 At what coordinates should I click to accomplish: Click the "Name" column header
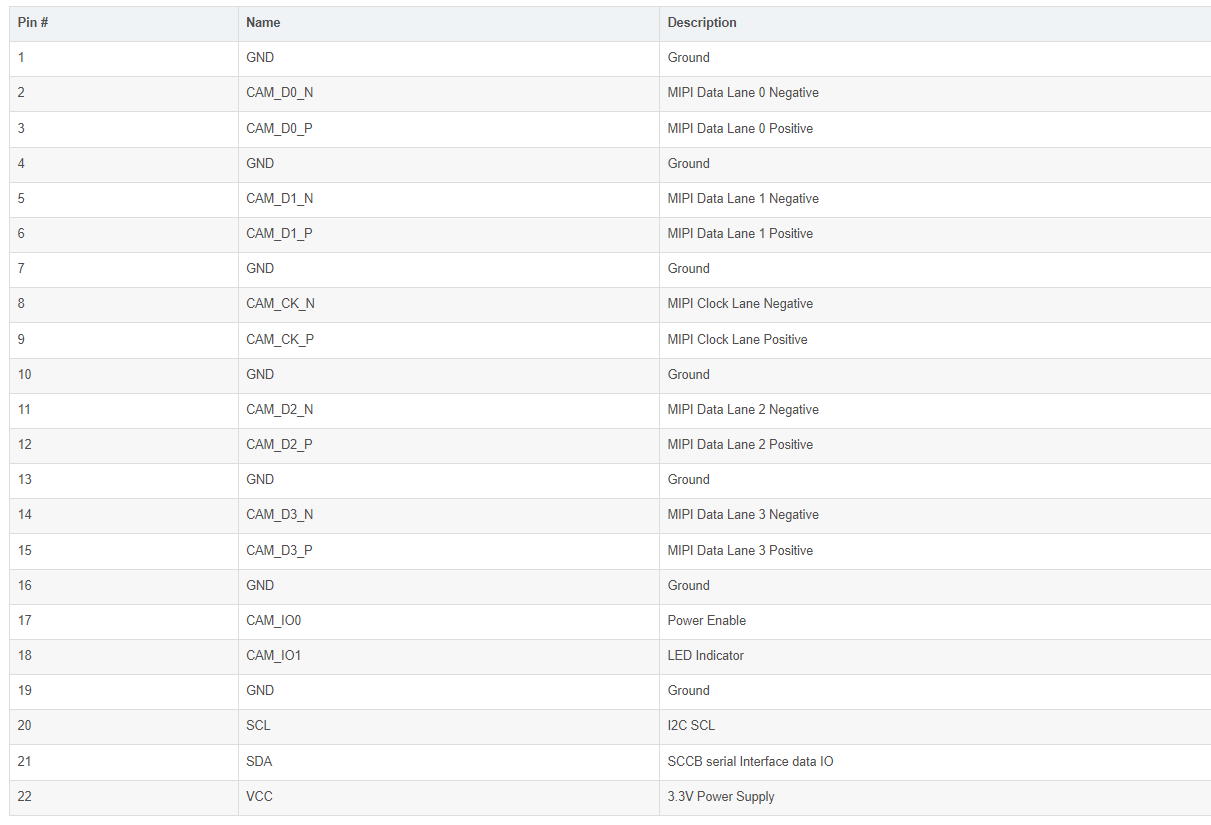(x=263, y=23)
